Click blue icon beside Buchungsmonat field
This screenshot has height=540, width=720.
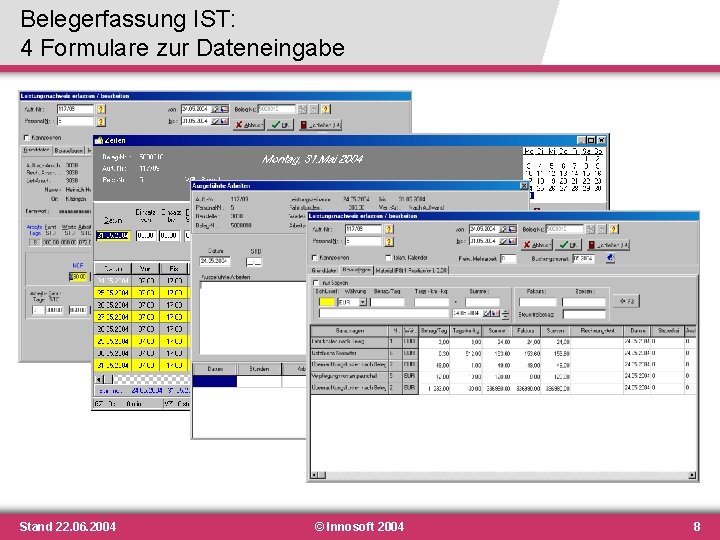click(610, 258)
